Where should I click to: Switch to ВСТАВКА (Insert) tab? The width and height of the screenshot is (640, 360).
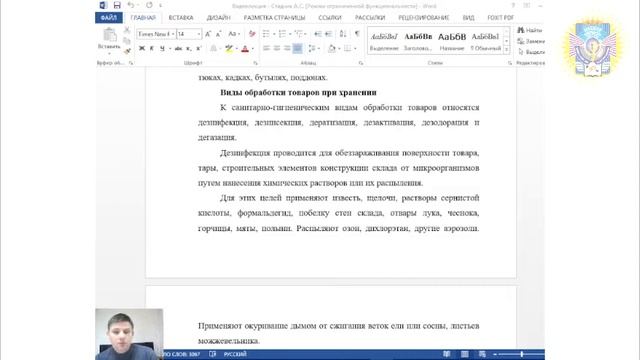point(181,18)
